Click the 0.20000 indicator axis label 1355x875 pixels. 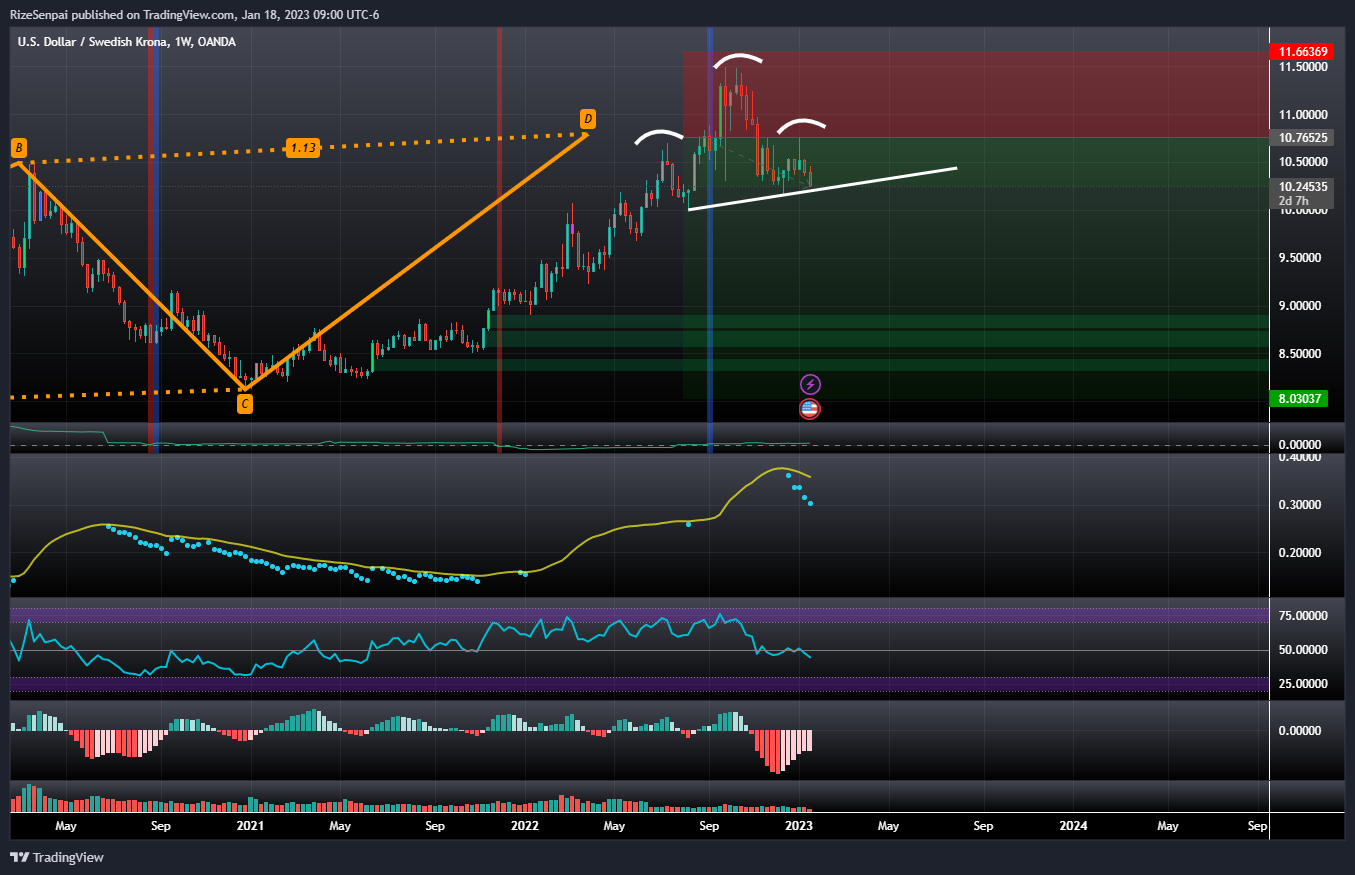(1301, 553)
